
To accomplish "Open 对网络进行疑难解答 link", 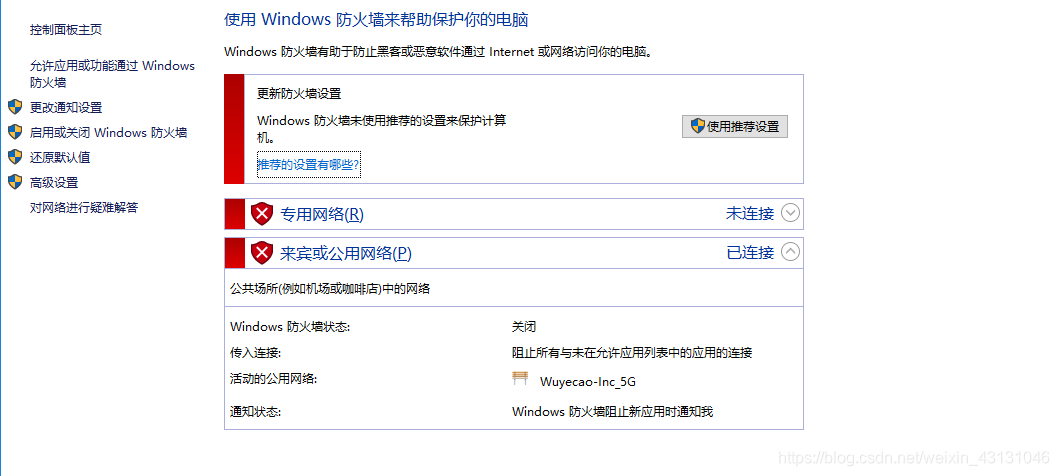I will tap(84, 207).
